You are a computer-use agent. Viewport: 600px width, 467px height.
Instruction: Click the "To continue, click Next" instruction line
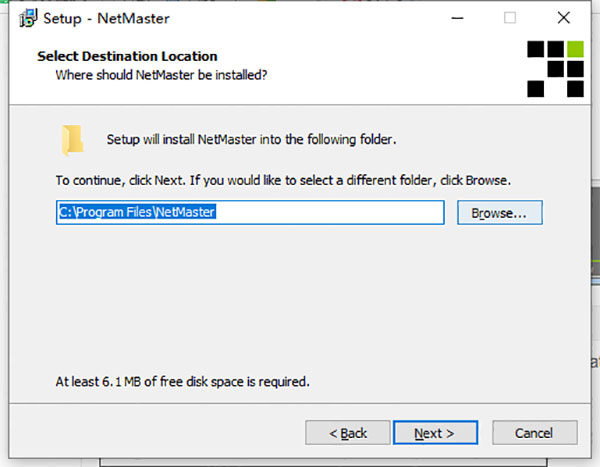pyautogui.click(x=283, y=181)
